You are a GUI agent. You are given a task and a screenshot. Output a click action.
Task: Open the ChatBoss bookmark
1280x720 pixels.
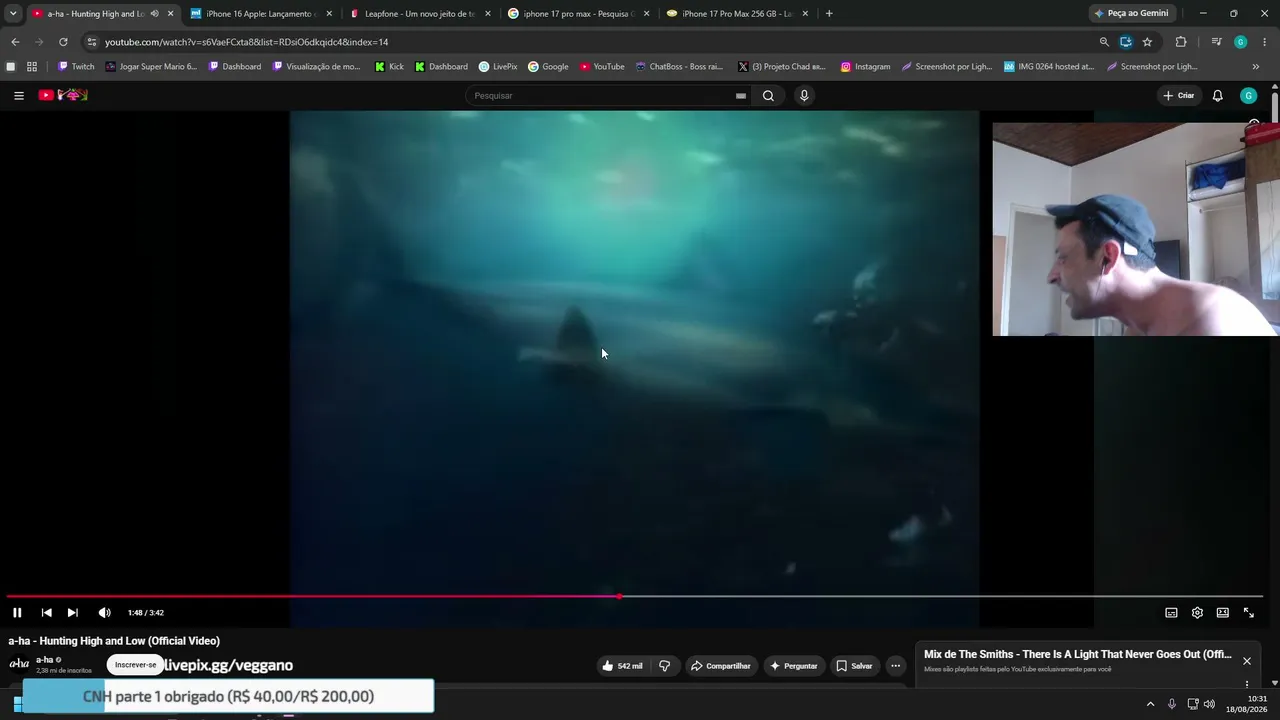[x=679, y=67]
